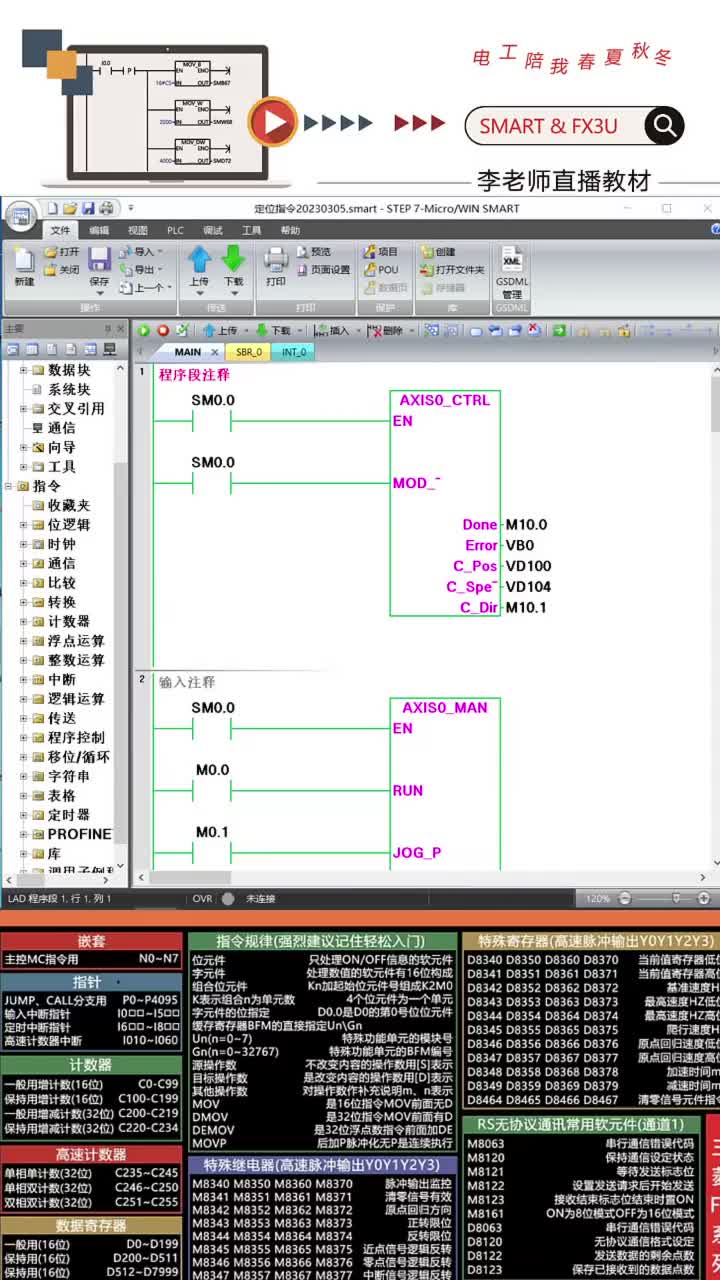Switch to the Edit ribbon tab (编辑)
720x1280 pixels.
[99, 230]
